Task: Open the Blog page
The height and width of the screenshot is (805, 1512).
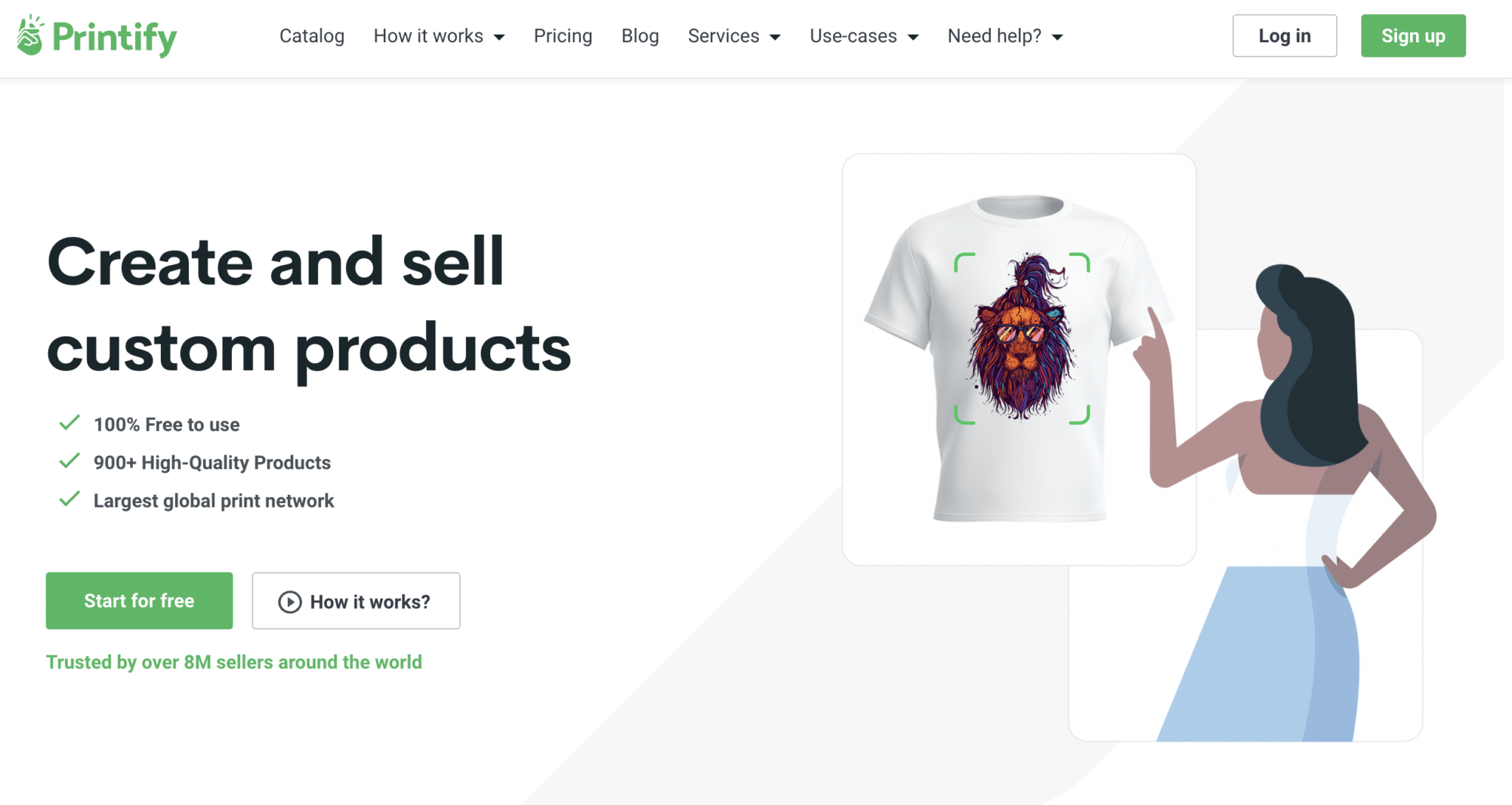Action: (x=640, y=36)
